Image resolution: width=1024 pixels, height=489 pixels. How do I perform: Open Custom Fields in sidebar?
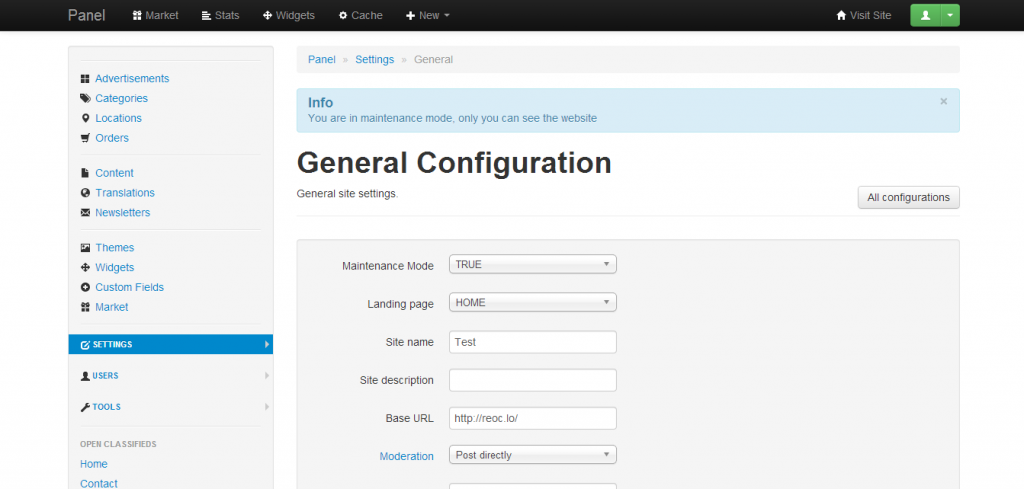[129, 287]
